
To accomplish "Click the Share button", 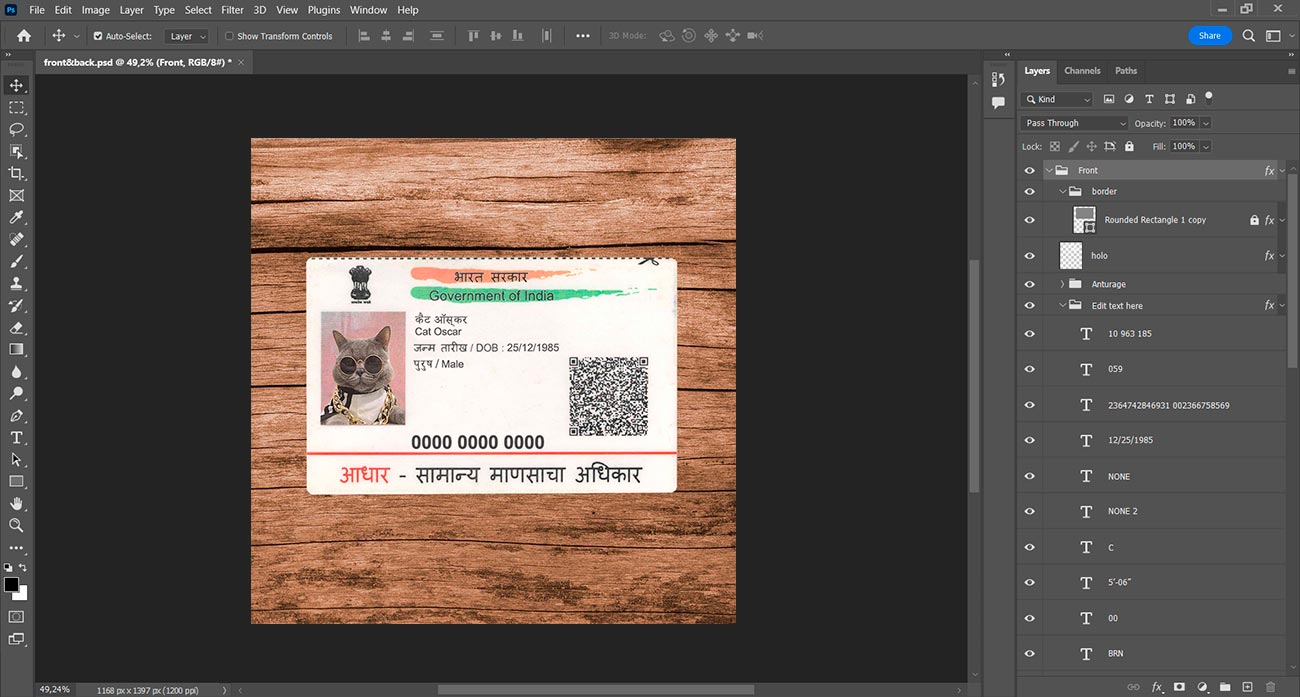I will [x=1210, y=35].
